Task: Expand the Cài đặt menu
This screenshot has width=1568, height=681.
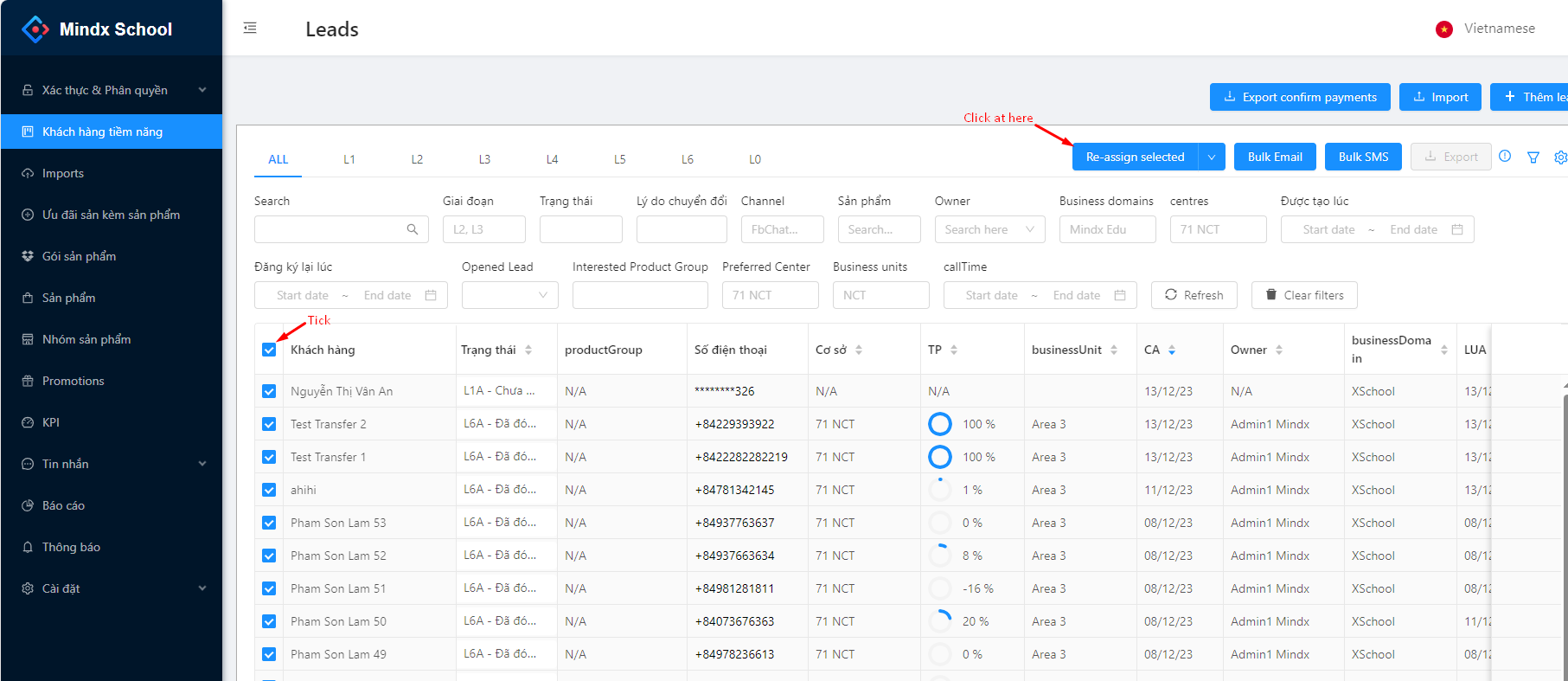Action: click(x=112, y=588)
